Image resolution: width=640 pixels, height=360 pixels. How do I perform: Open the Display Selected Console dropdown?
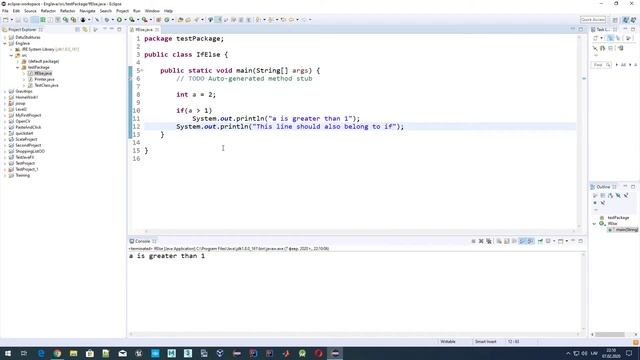point(554,241)
